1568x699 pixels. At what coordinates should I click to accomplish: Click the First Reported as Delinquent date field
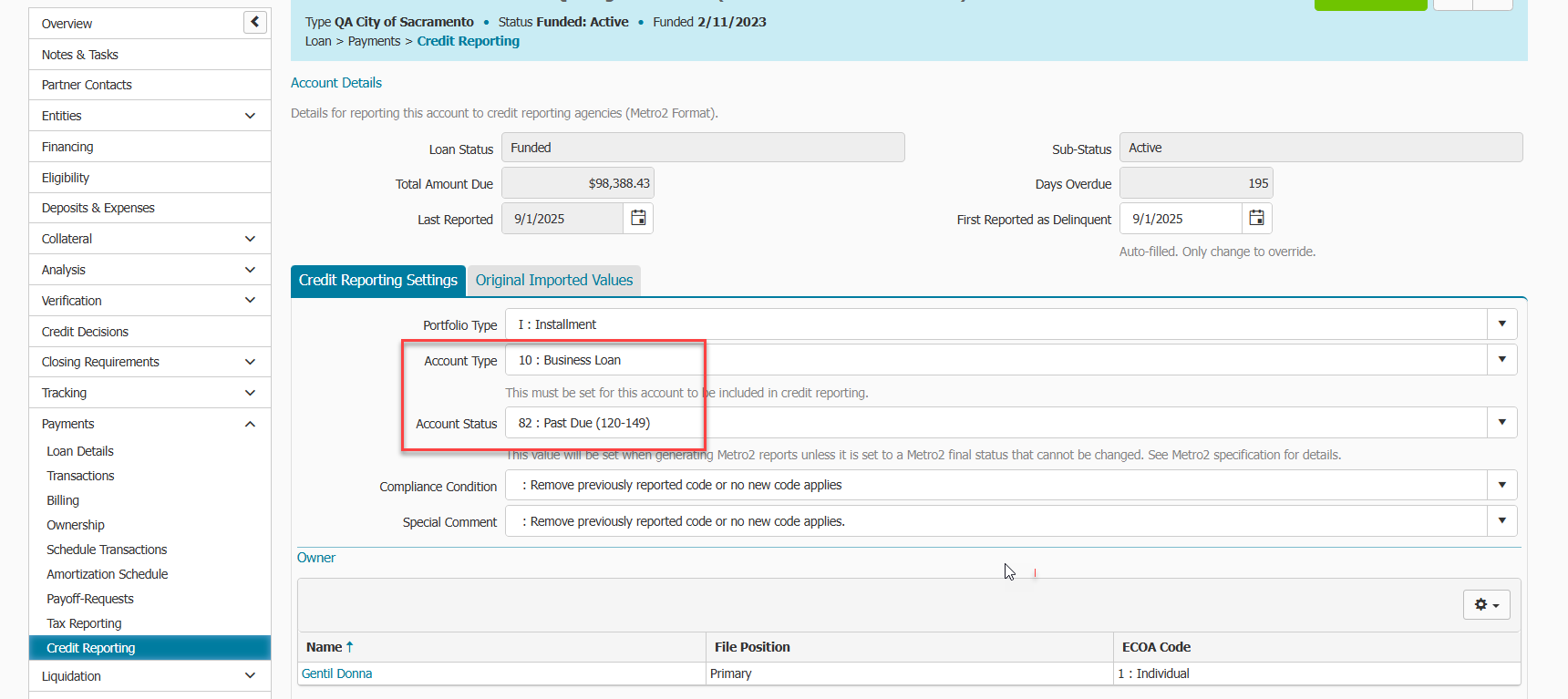1181,219
